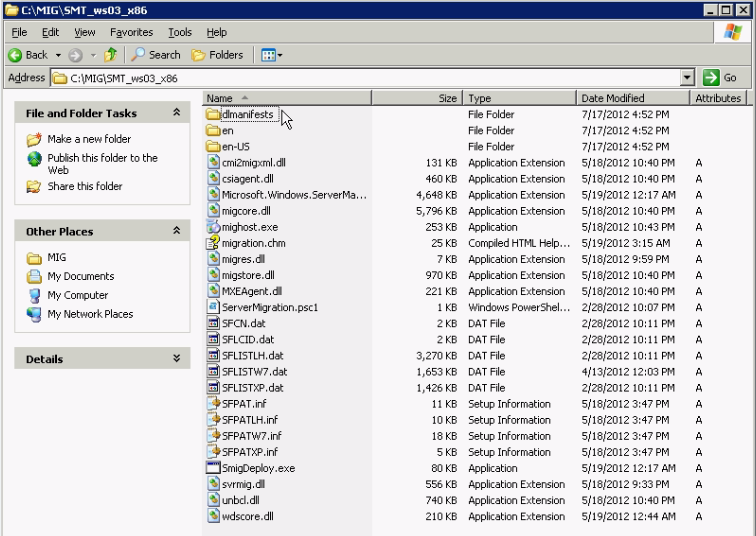The height and width of the screenshot is (536, 756).
Task: Click Make a new folder link
Action: click(x=89, y=139)
